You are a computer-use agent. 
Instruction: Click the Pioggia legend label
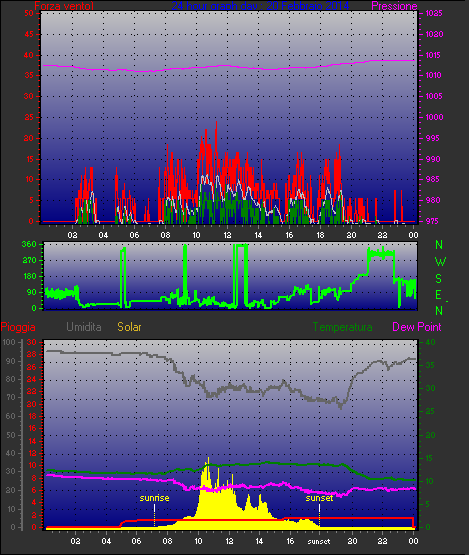[18, 327]
